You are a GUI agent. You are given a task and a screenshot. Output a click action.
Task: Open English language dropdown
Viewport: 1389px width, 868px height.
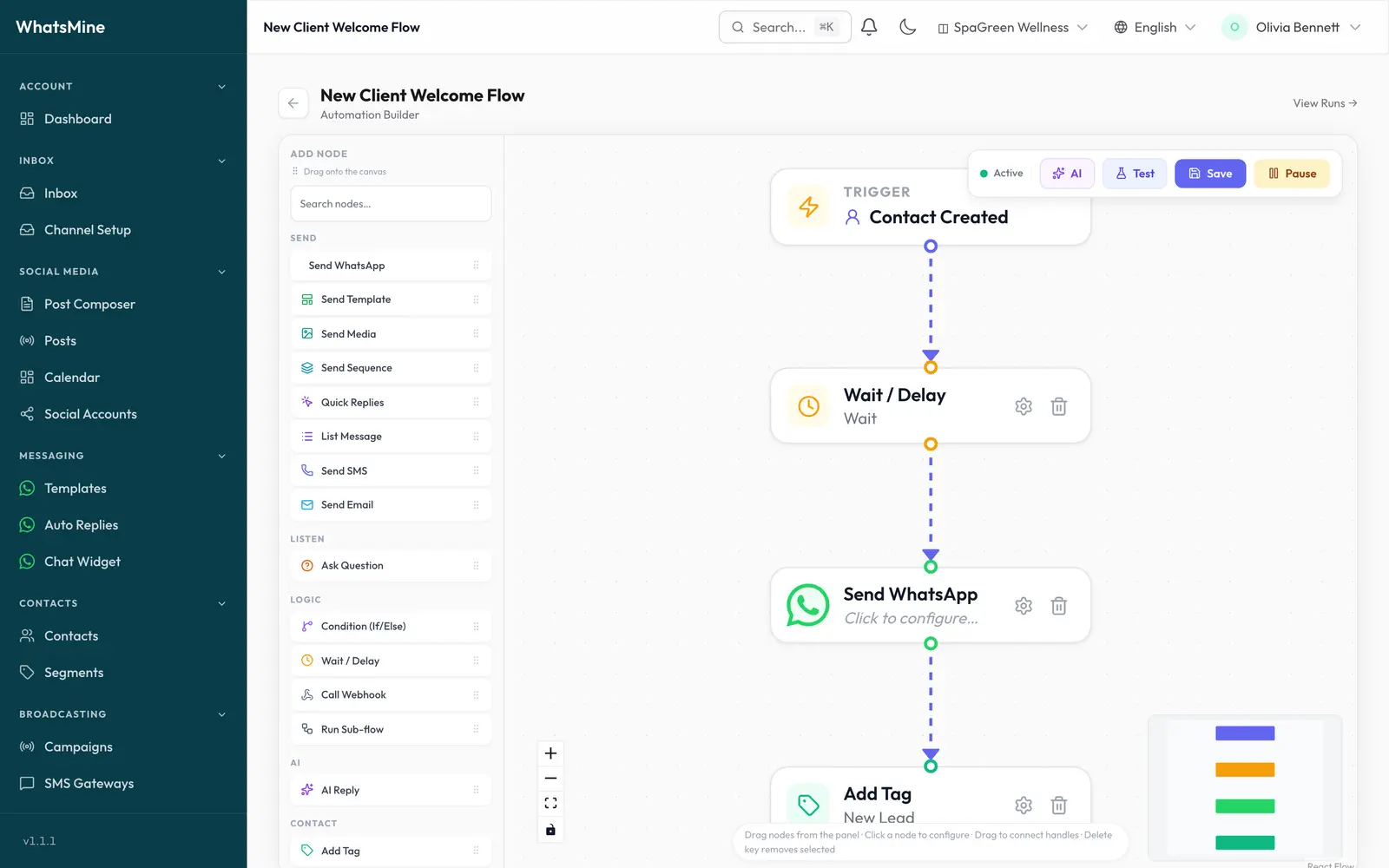coord(1155,27)
